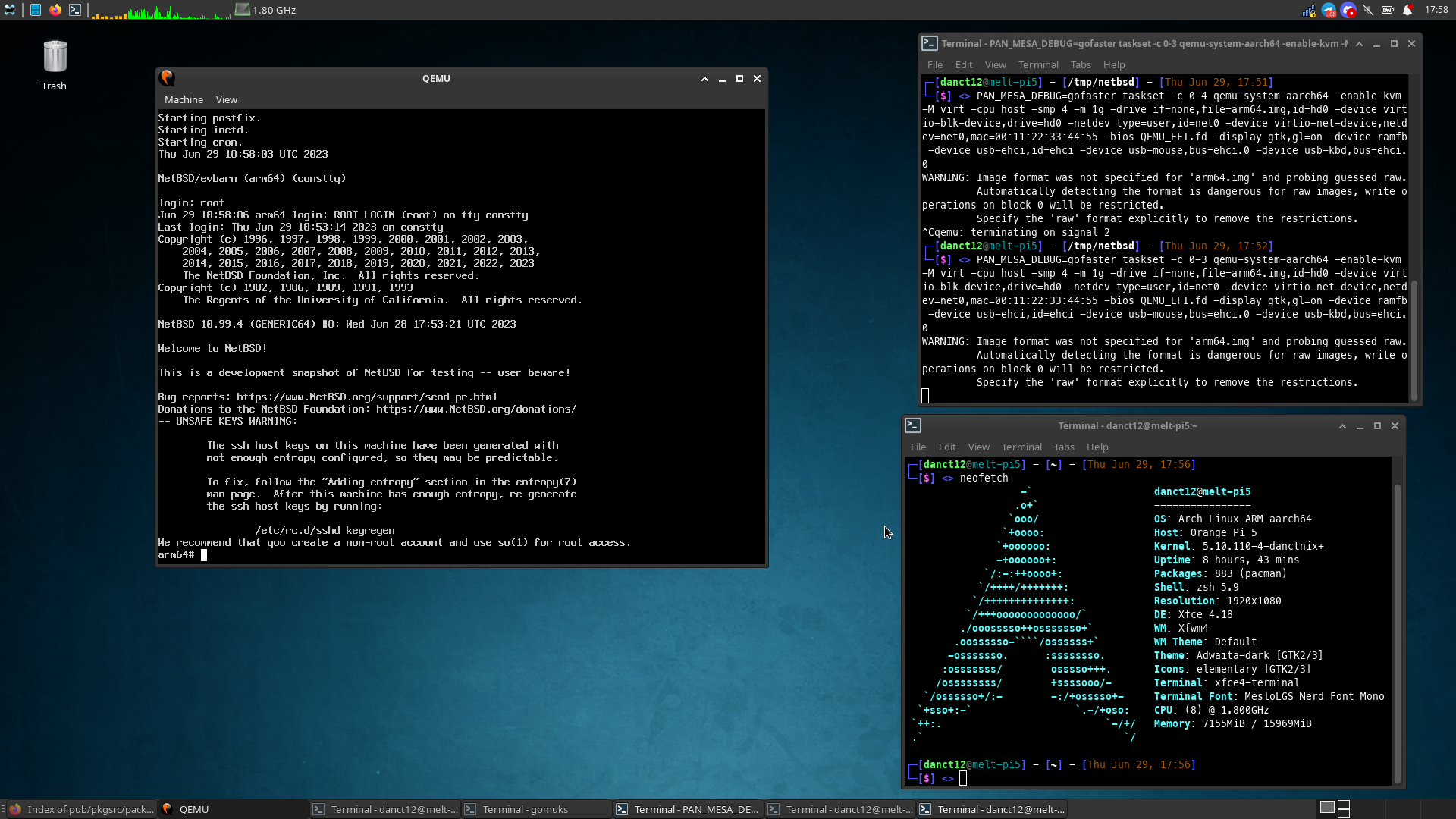Open terminal launcher in top panel
Screen dimensions: 1456x819
[x=75, y=10]
